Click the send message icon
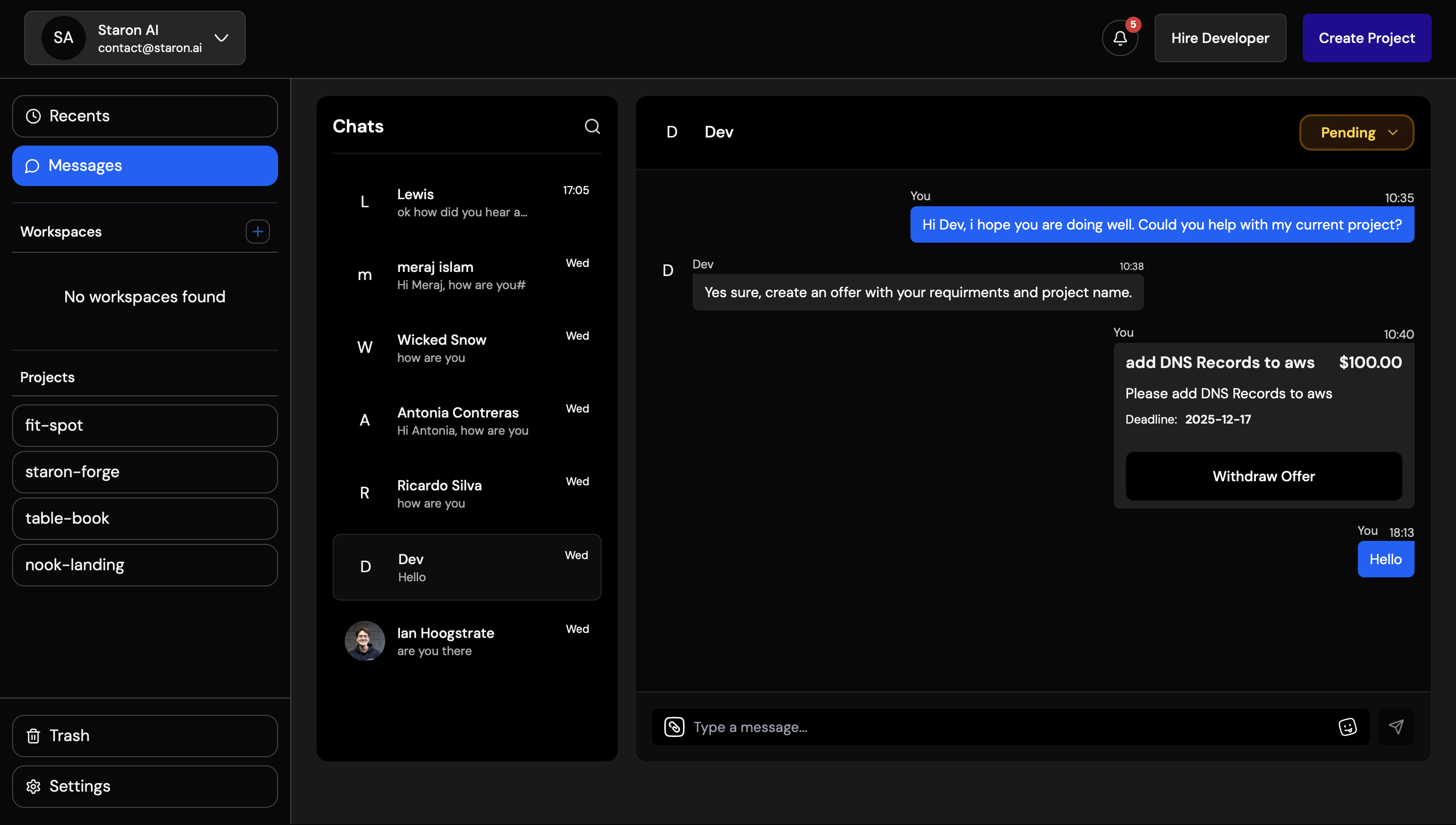1456x825 pixels. point(1397,727)
